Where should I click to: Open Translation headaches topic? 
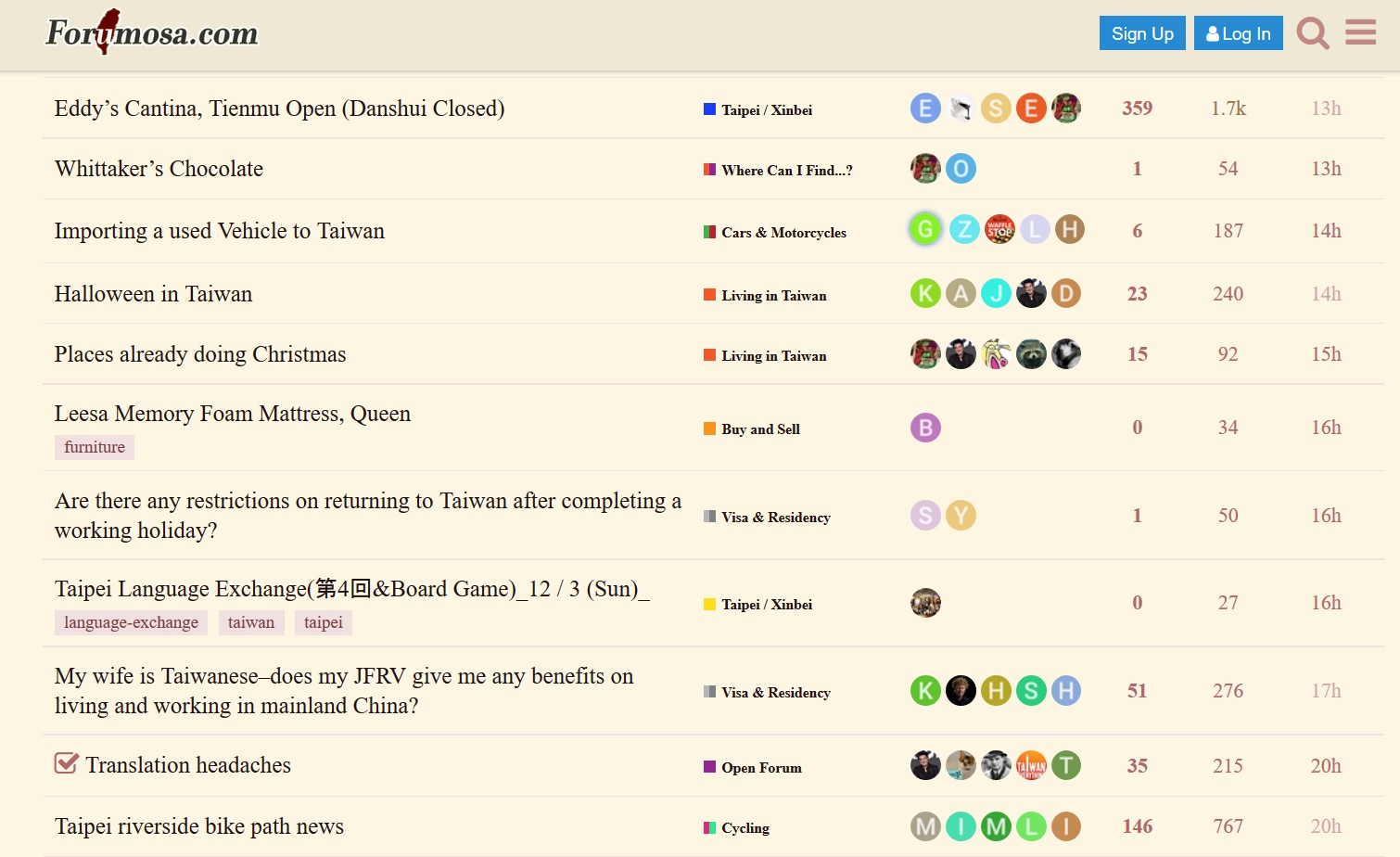pyautogui.click(x=188, y=765)
